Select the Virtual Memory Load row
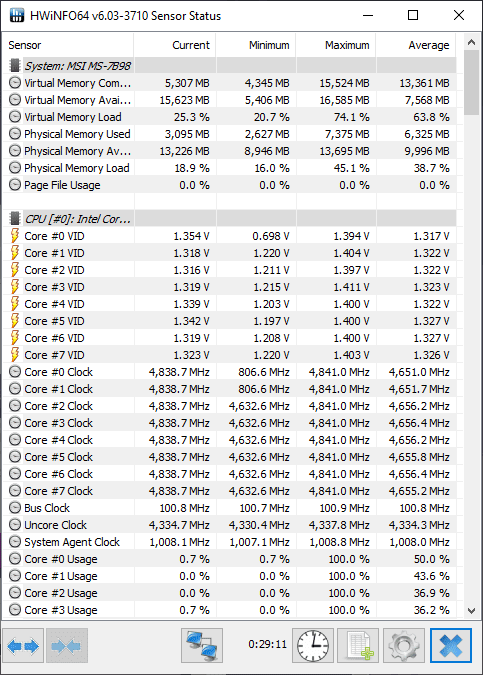This screenshot has height=675, width=483. tap(232, 117)
